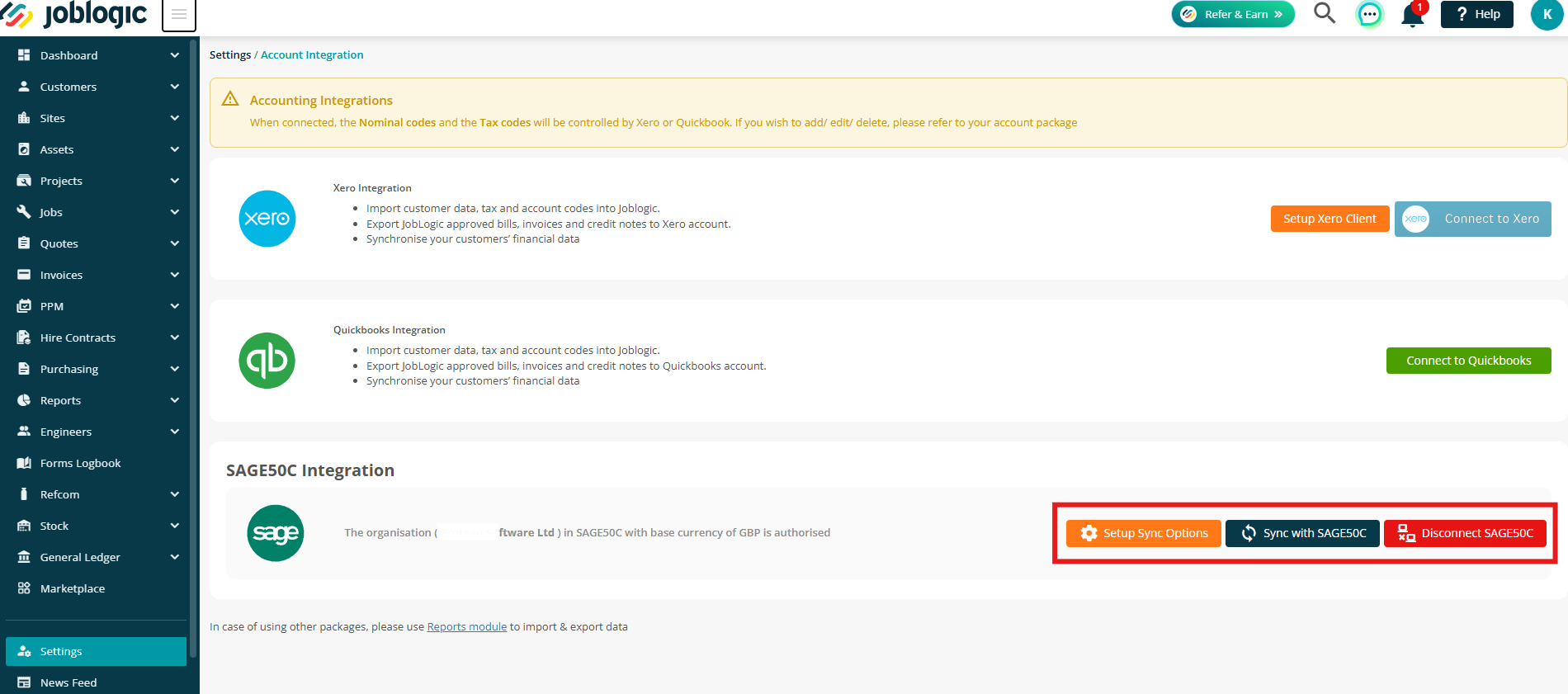Click Setup Sync Options button
This screenshot has height=694, width=1568.
tap(1143, 533)
